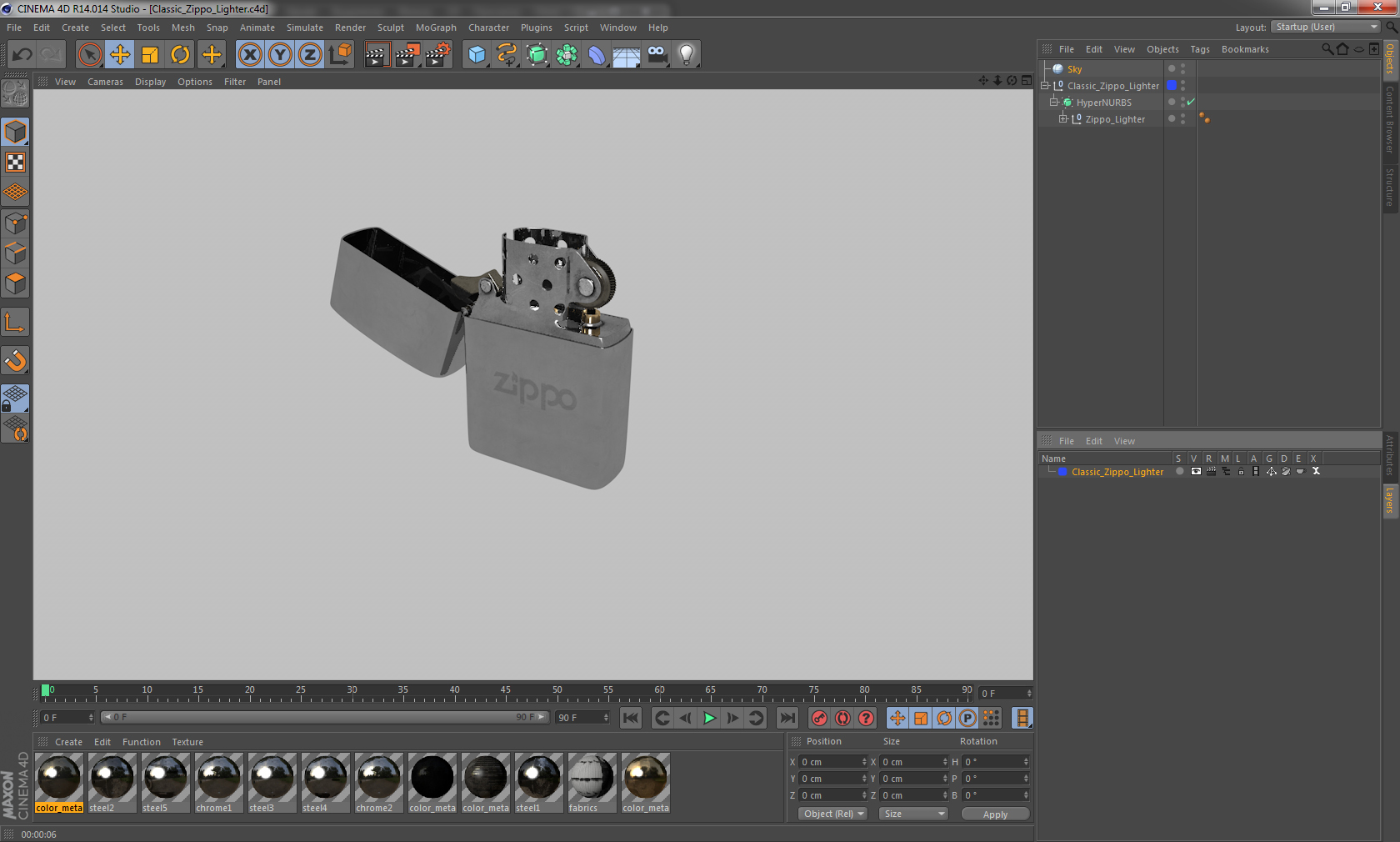Viewport: 1400px width, 842px height.
Task: Activate the Move tool
Action: click(x=120, y=55)
